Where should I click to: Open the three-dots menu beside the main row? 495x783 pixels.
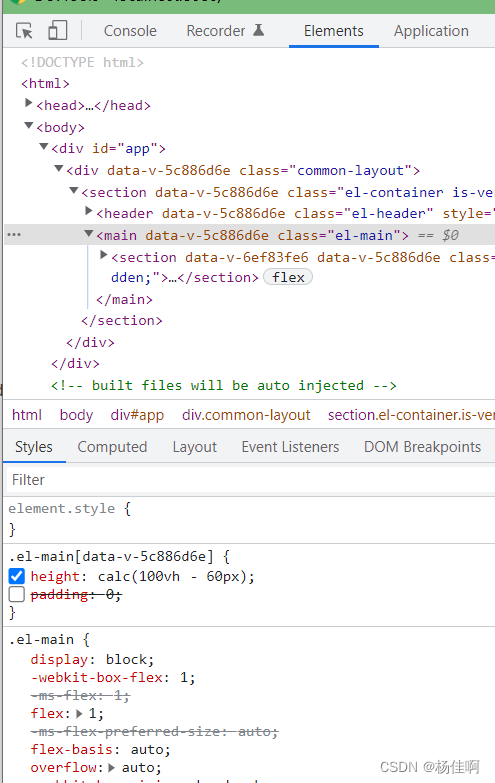coord(14,235)
